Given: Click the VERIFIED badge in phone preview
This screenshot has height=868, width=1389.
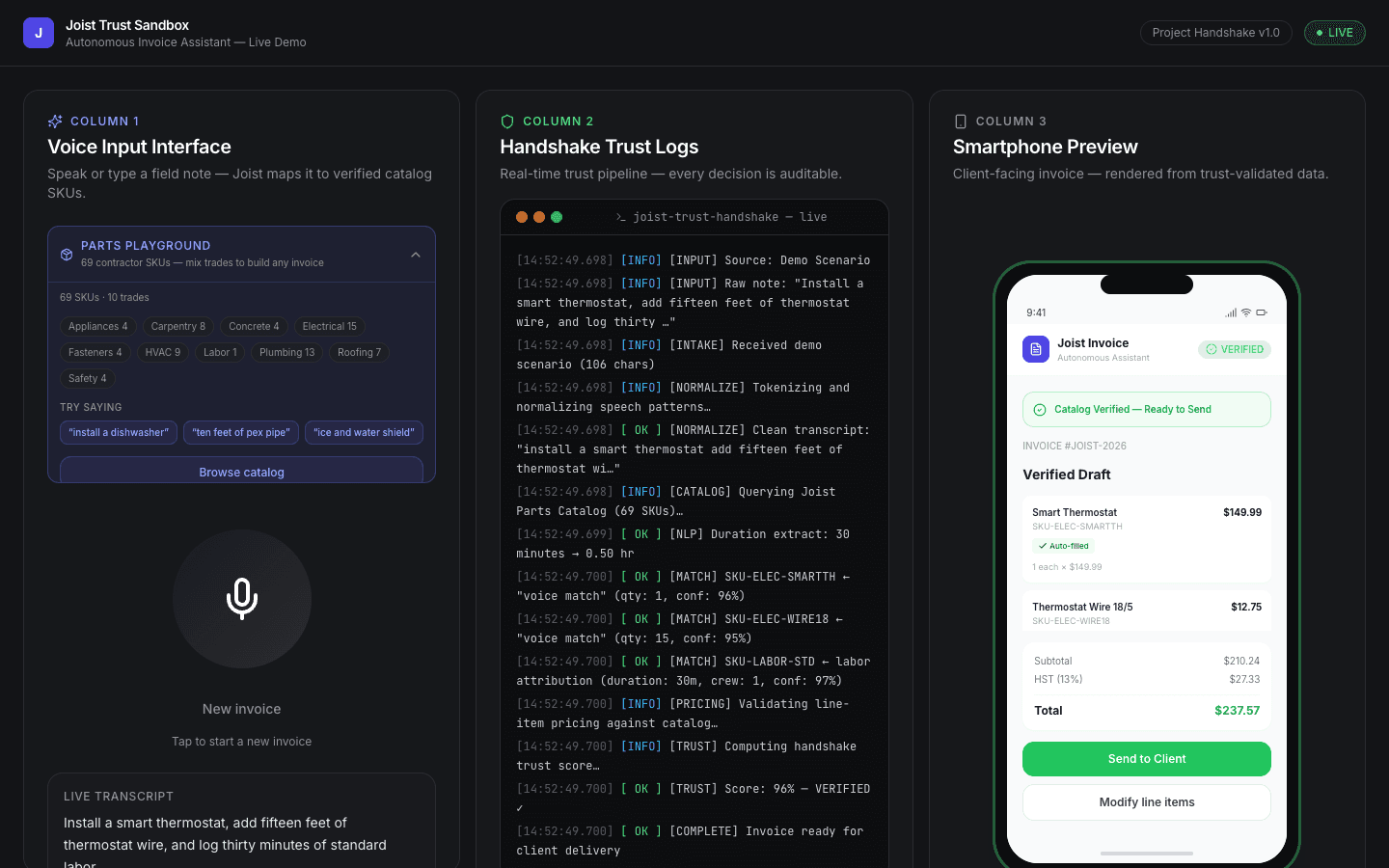Looking at the screenshot, I should point(1235,349).
